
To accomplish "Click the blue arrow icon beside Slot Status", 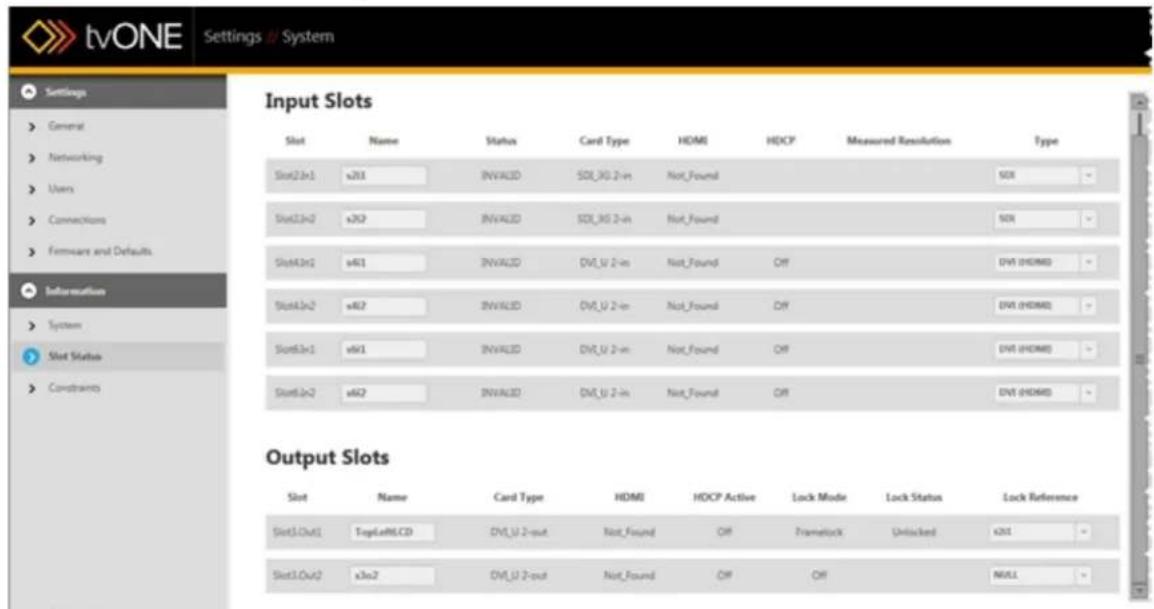I will (31, 356).
